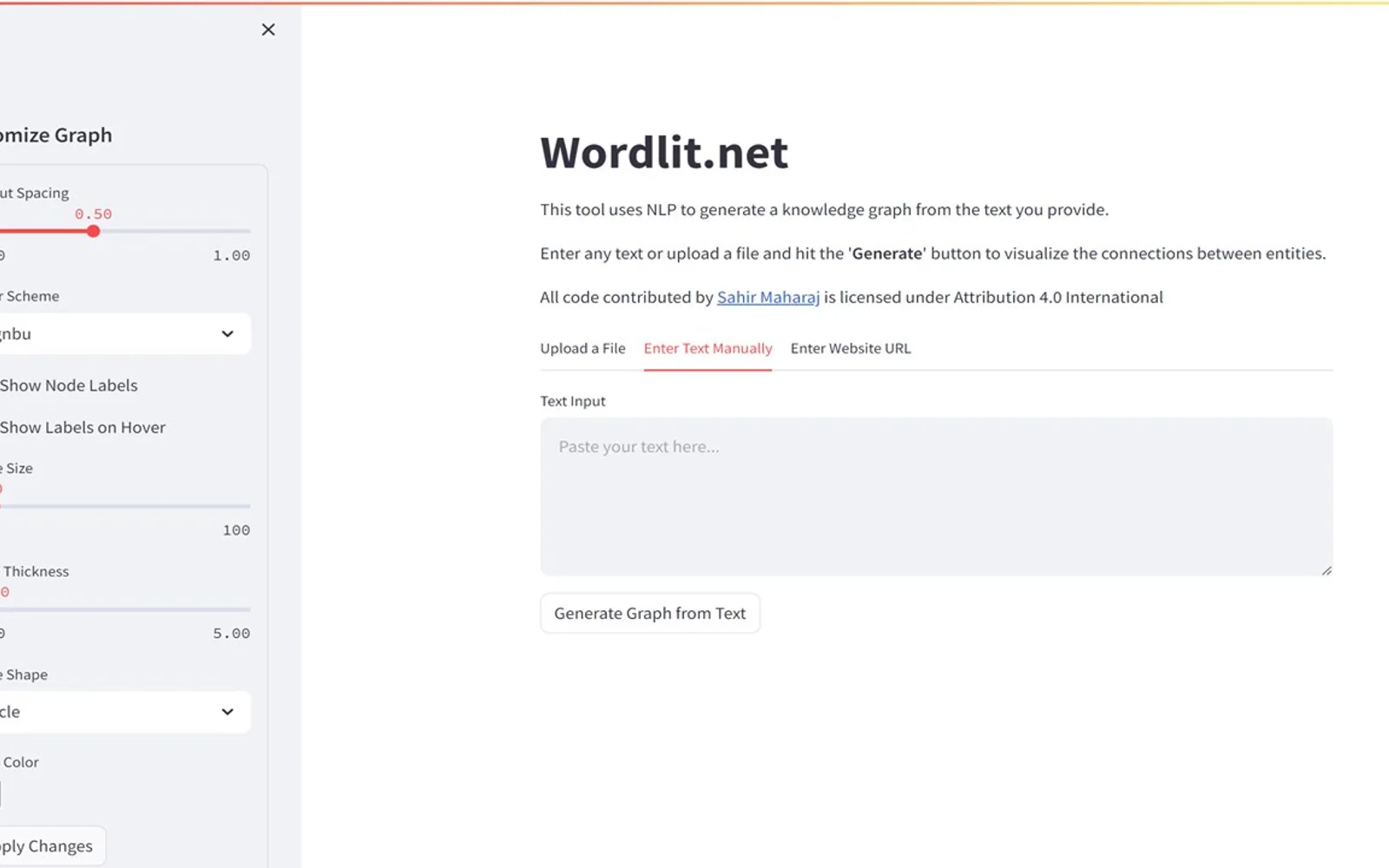
Task: Click the Node Size slider track
Action: pos(125,506)
